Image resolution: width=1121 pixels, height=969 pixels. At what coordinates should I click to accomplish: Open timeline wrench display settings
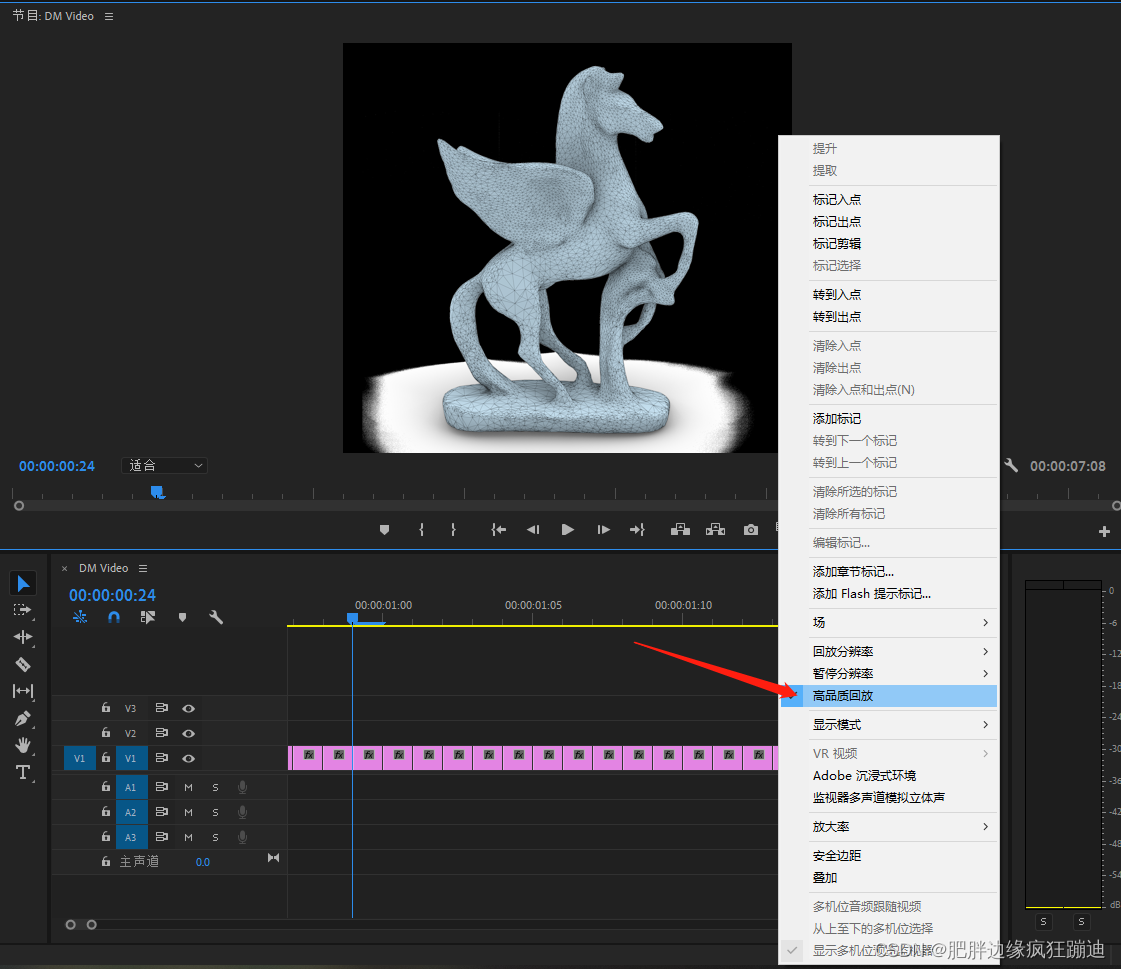pos(216,616)
